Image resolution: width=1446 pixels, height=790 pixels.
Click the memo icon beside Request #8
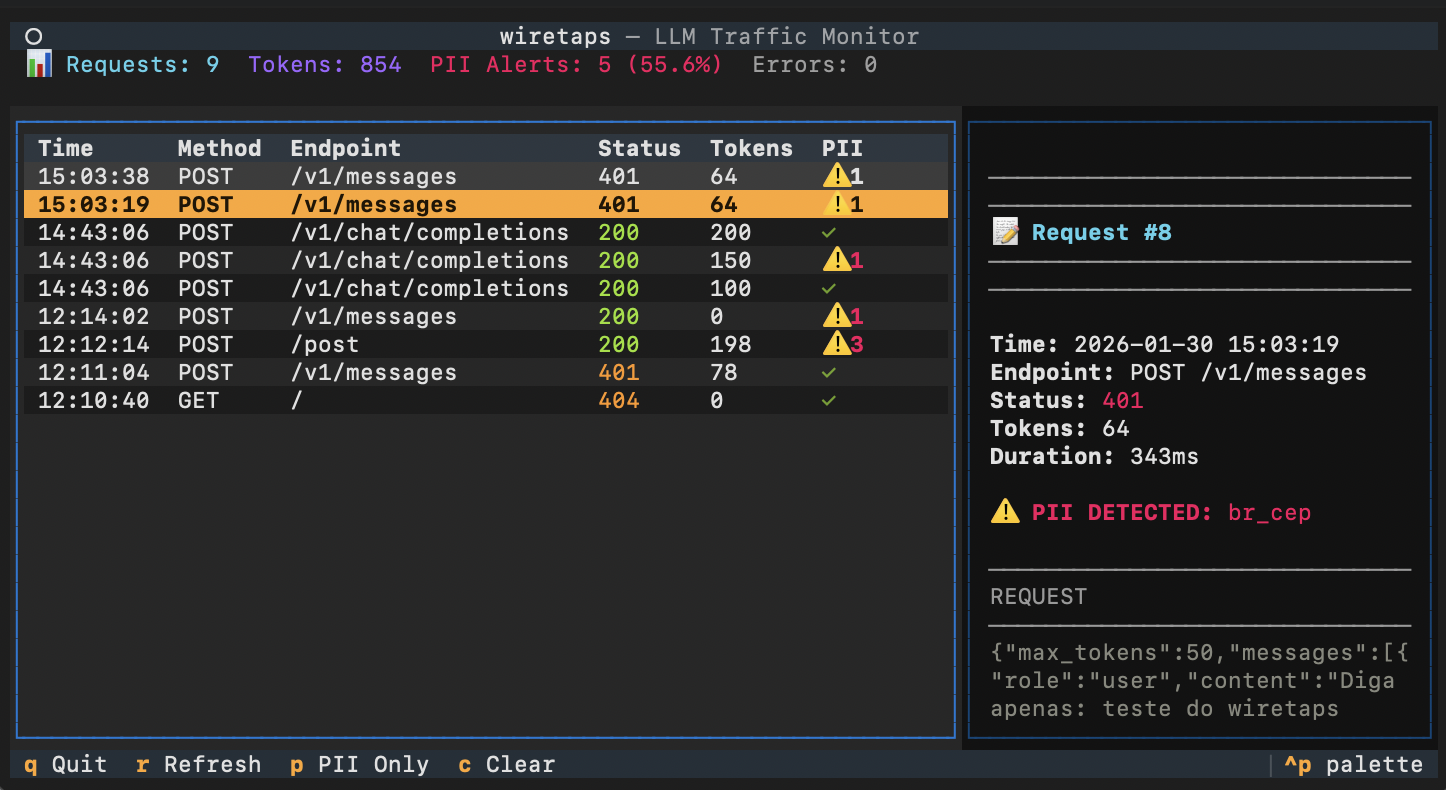click(1006, 232)
